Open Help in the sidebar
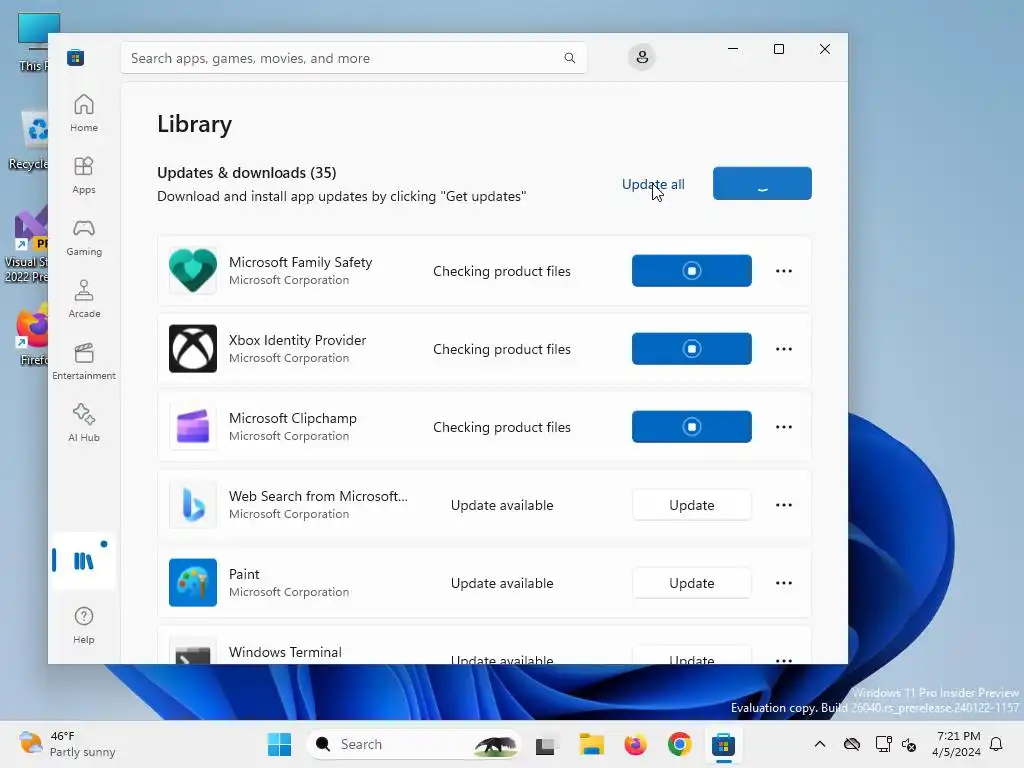This screenshot has width=1024, height=768. (x=84, y=625)
